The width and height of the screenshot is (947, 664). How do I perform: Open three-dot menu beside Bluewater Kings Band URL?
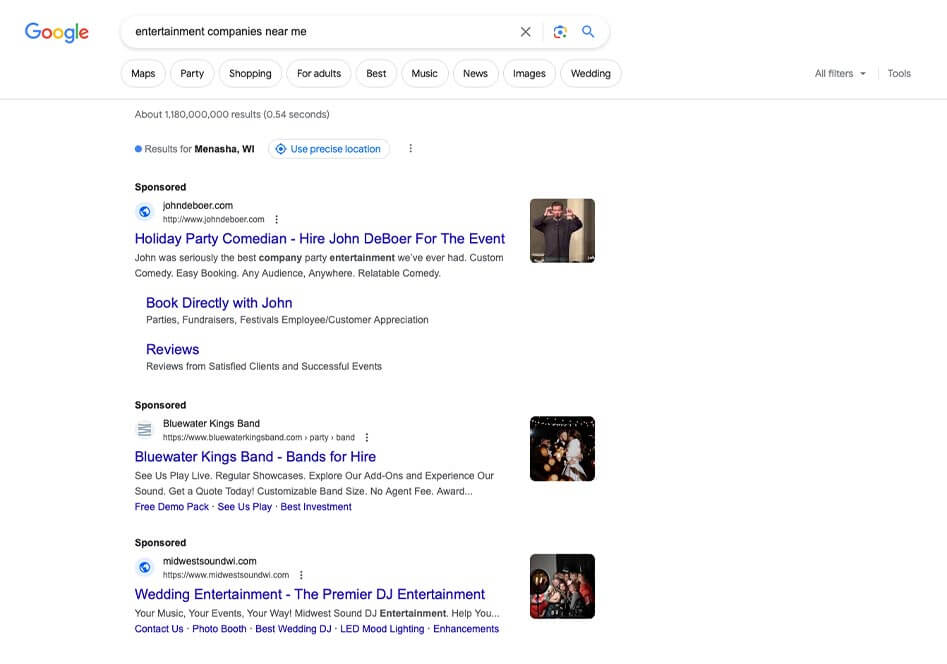click(367, 438)
